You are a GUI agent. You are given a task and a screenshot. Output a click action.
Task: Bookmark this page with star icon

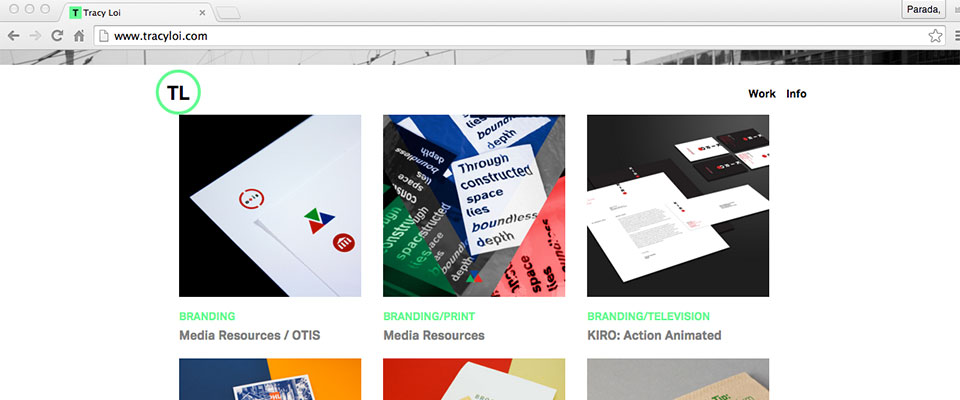[x=935, y=36]
